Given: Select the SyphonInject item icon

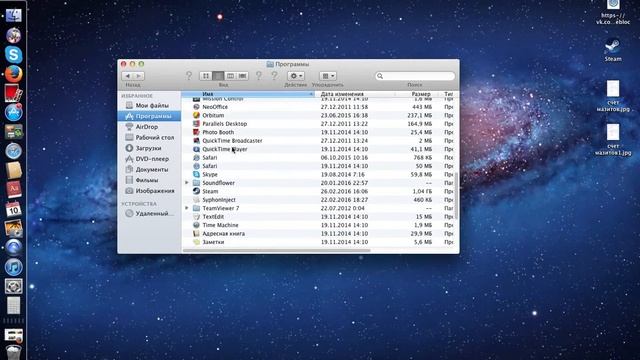Looking at the screenshot, I should coord(196,200).
